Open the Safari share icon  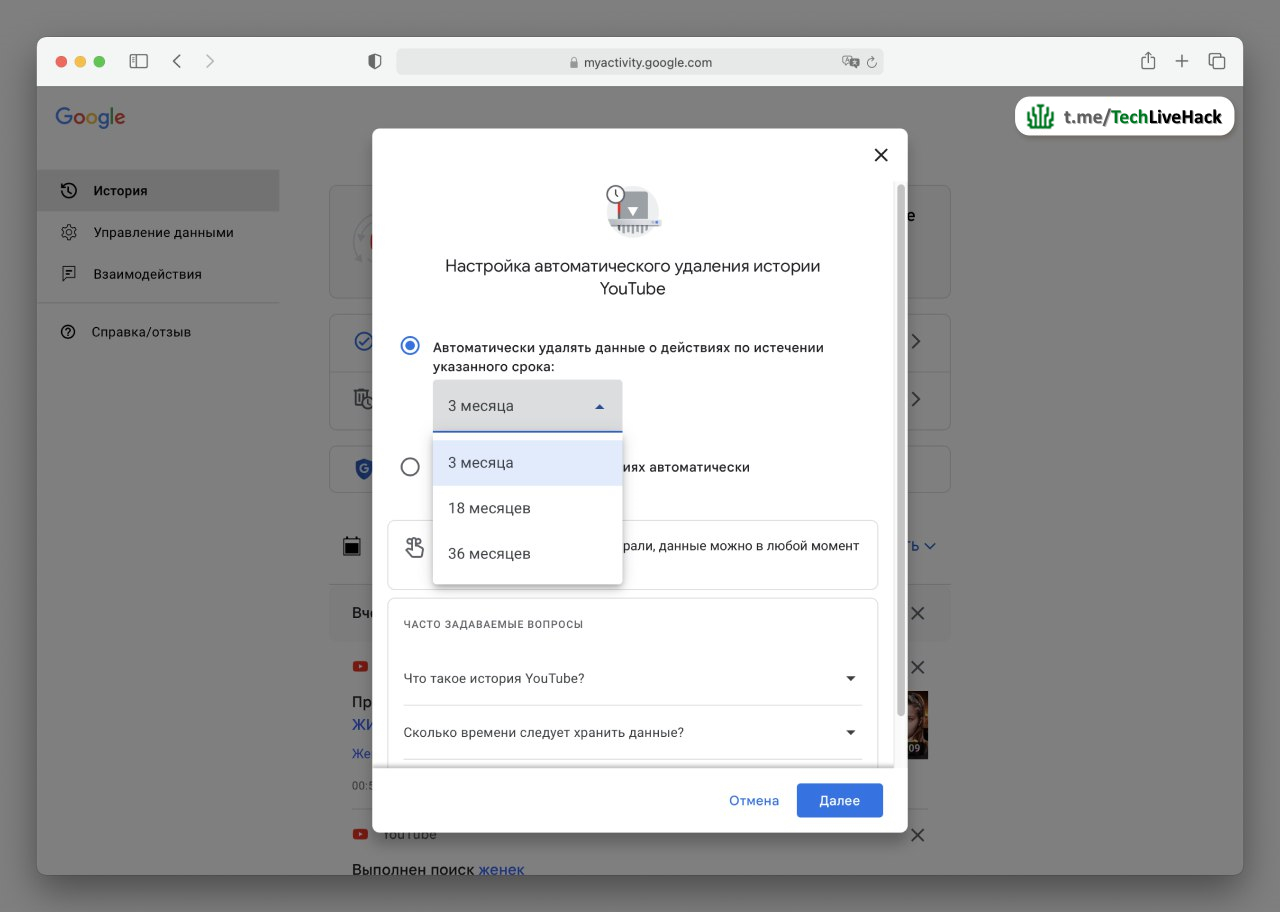tap(1148, 61)
